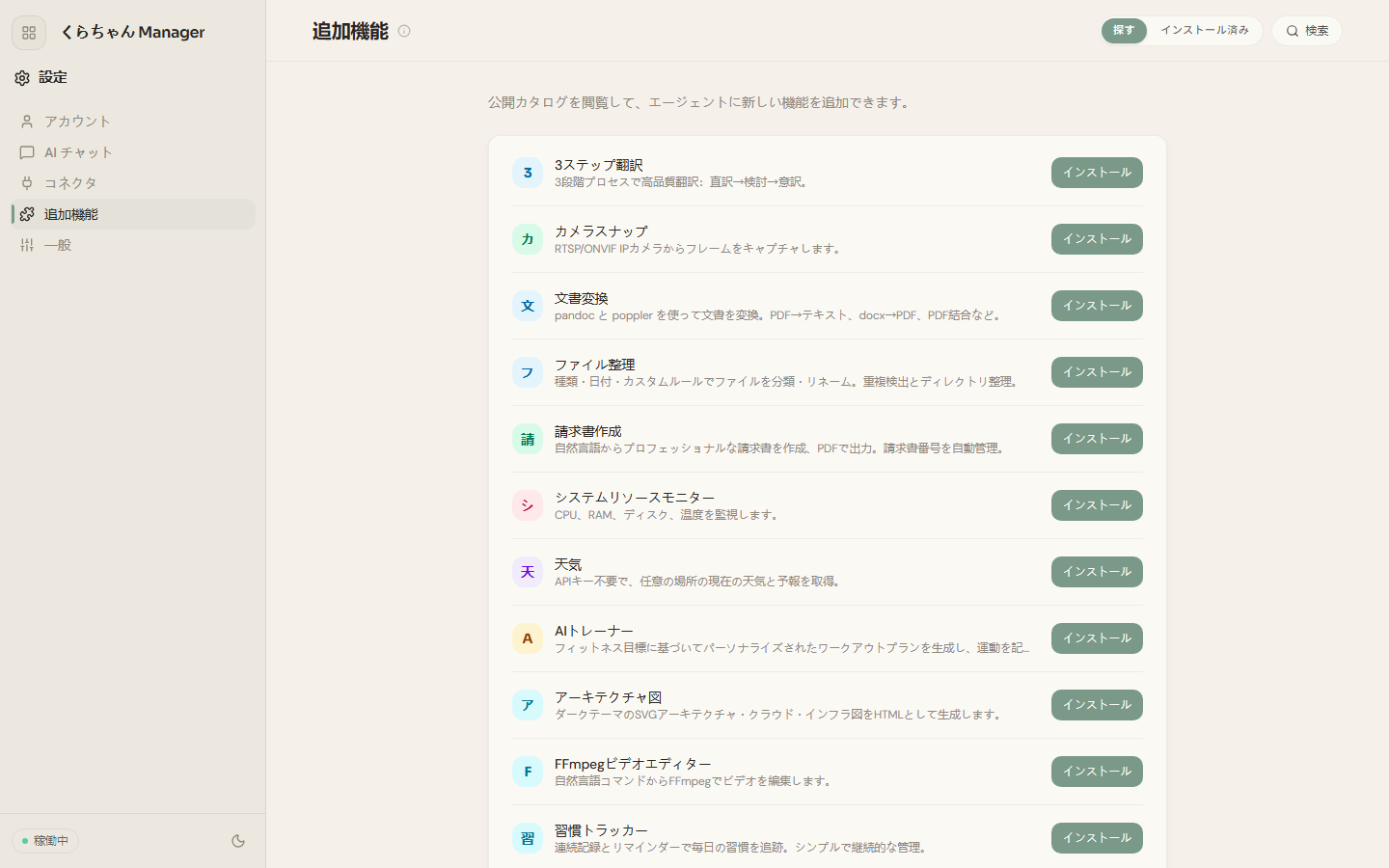Viewport: 1389px width, 868px height.
Task: Click the アカウント person icon
Action: pos(27,122)
